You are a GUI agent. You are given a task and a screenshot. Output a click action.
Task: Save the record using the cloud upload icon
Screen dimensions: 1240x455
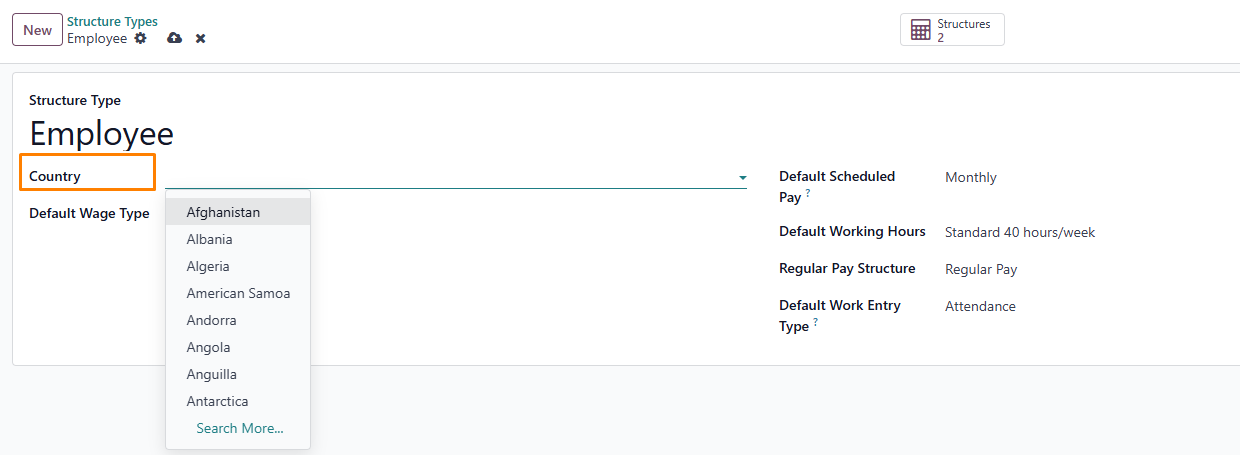point(174,38)
